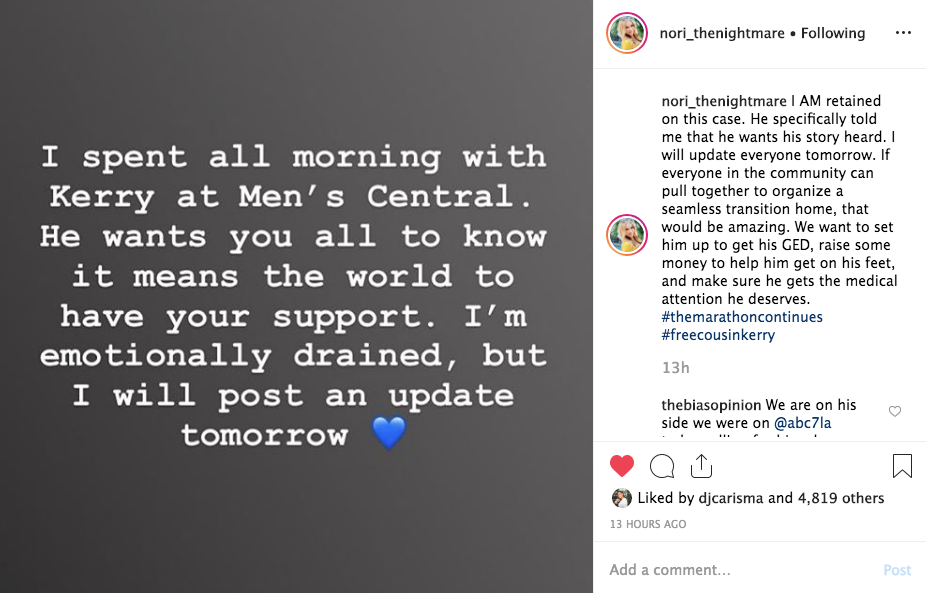Visit thebiasopinion's profile from comment
Viewport: 926px width, 593px height.
click(x=711, y=405)
